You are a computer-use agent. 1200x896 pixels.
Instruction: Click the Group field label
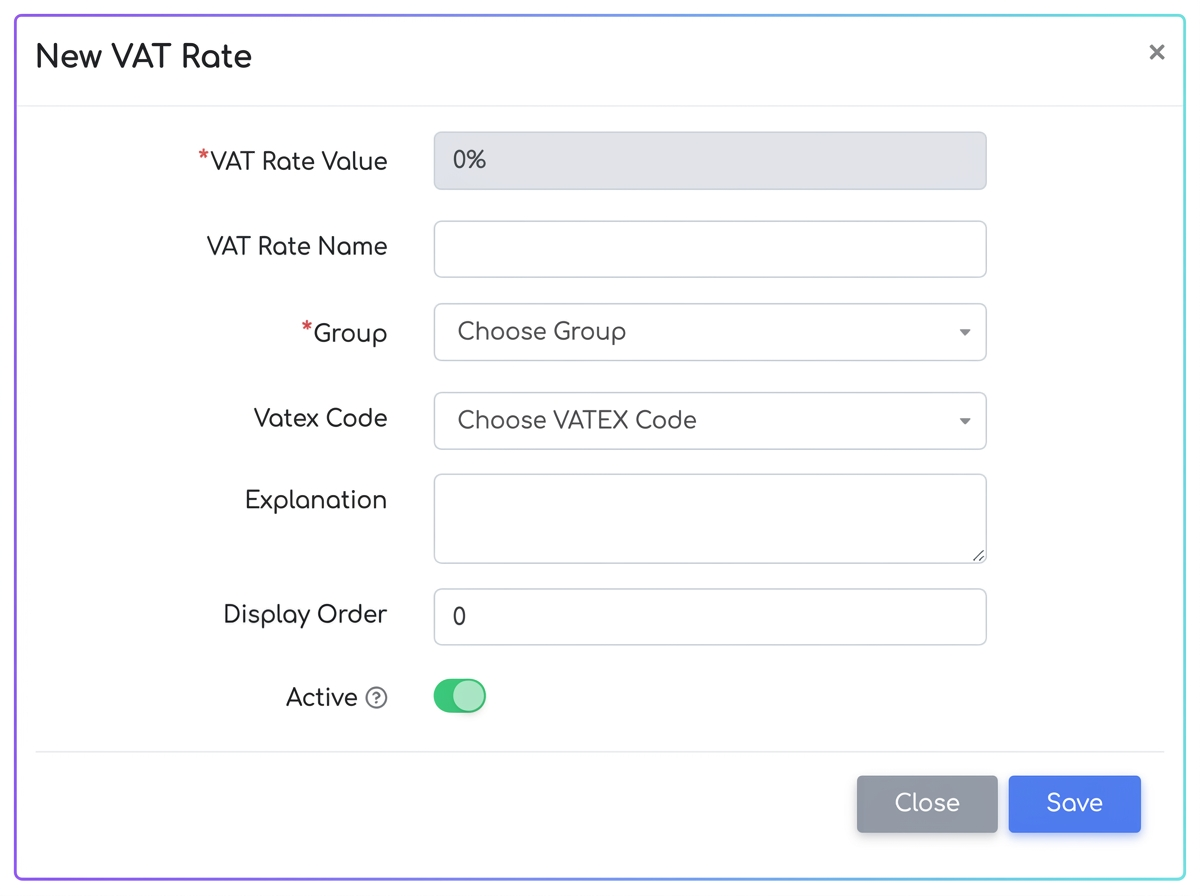pos(344,333)
